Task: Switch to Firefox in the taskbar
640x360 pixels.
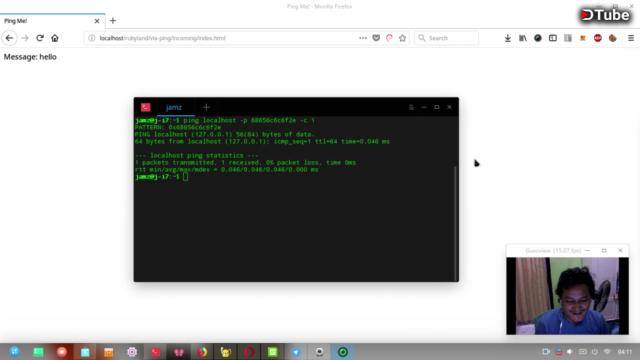Action: click(x=202, y=352)
